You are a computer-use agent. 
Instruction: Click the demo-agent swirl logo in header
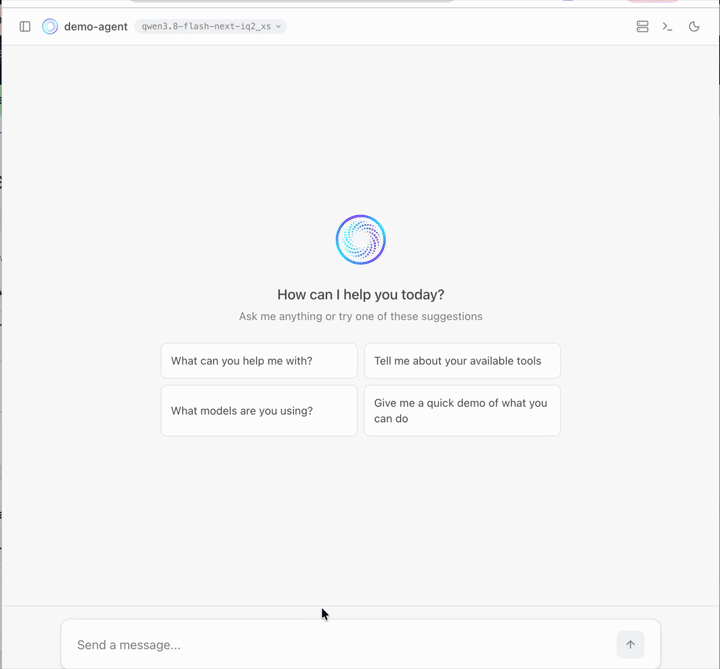(x=50, y=27)
